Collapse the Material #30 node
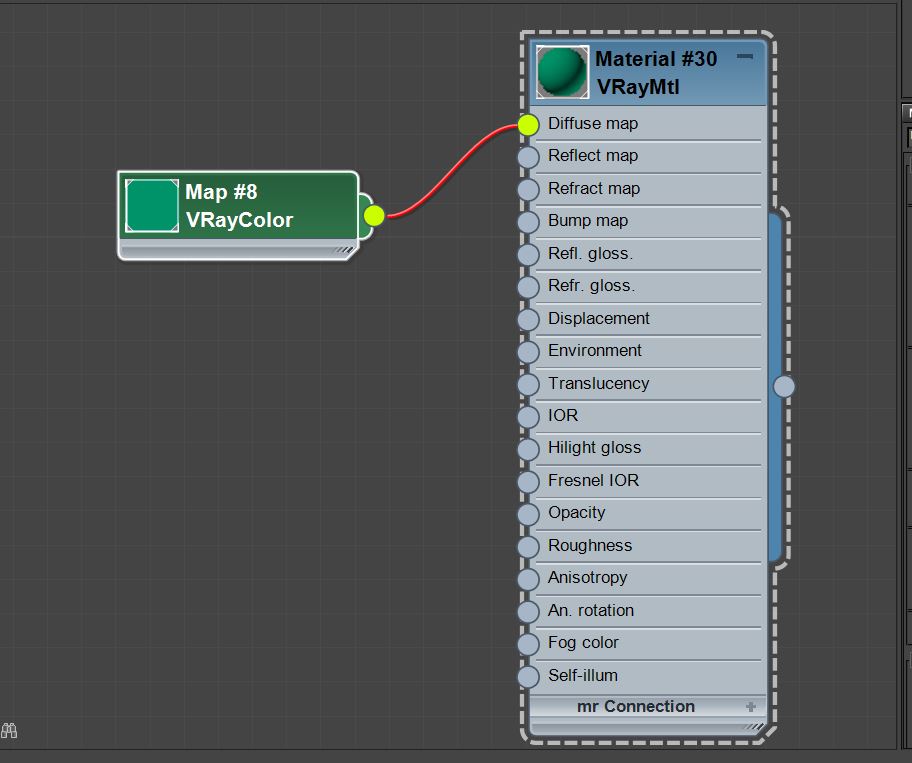912x763 pixels. coord(745,58)
